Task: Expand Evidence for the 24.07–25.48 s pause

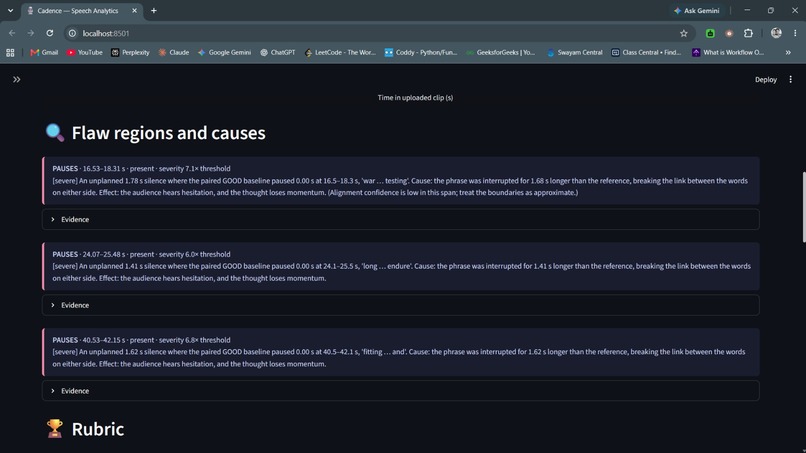Action: click(400, 305)
